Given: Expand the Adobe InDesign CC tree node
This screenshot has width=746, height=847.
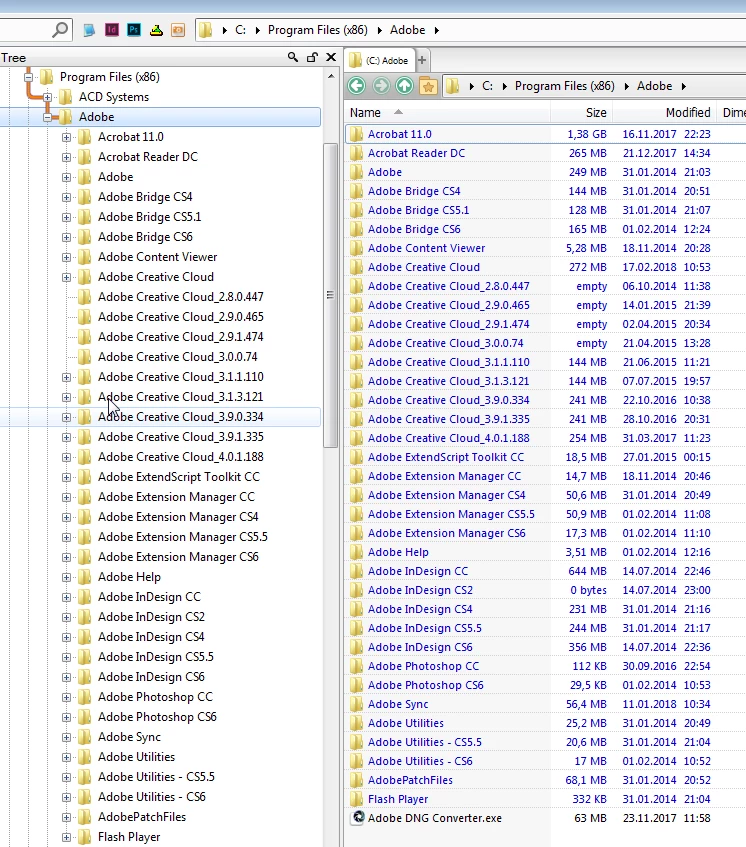Looking at the screenshot, I should [x=66, y=597].
